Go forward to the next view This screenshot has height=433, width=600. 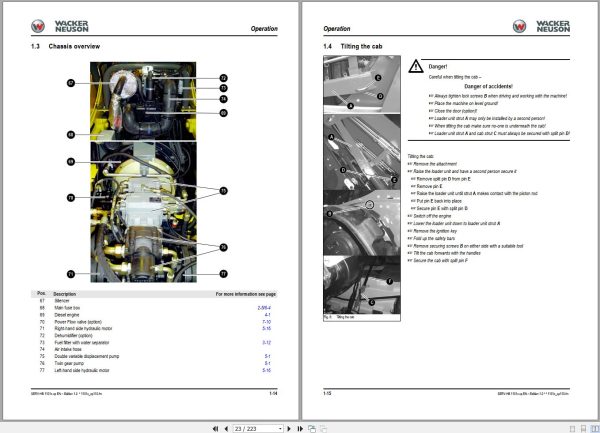[x=323, y=429]
